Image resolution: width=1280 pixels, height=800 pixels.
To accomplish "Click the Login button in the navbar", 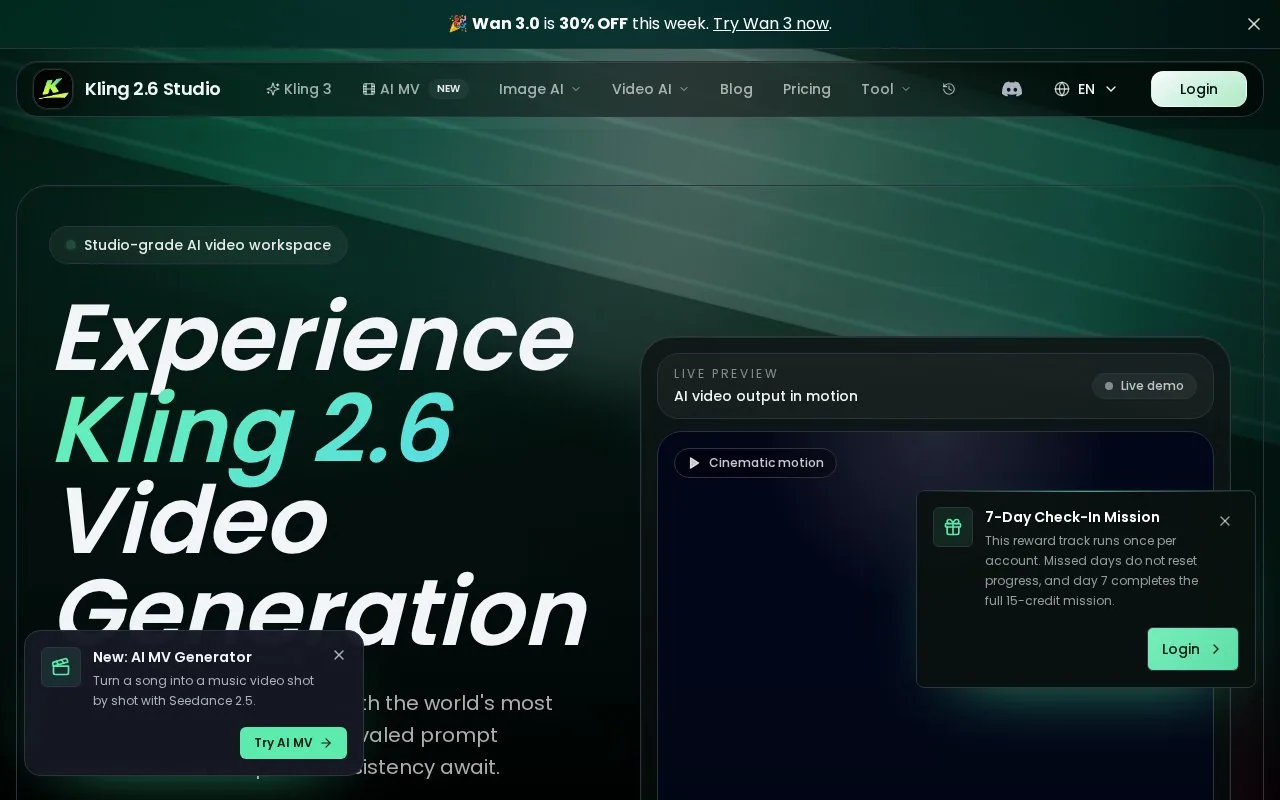I will click(x=1199, y=89).
